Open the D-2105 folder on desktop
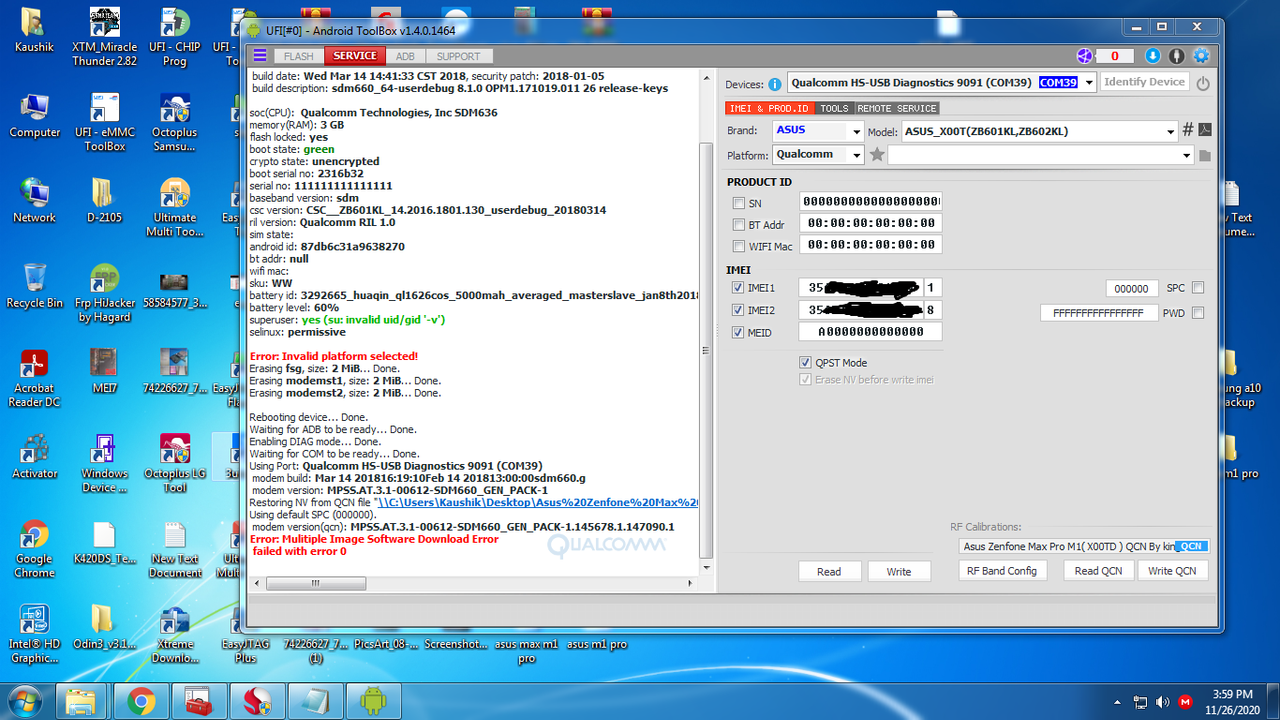The height and width of the screenshot is (720, 1280). 104,201
